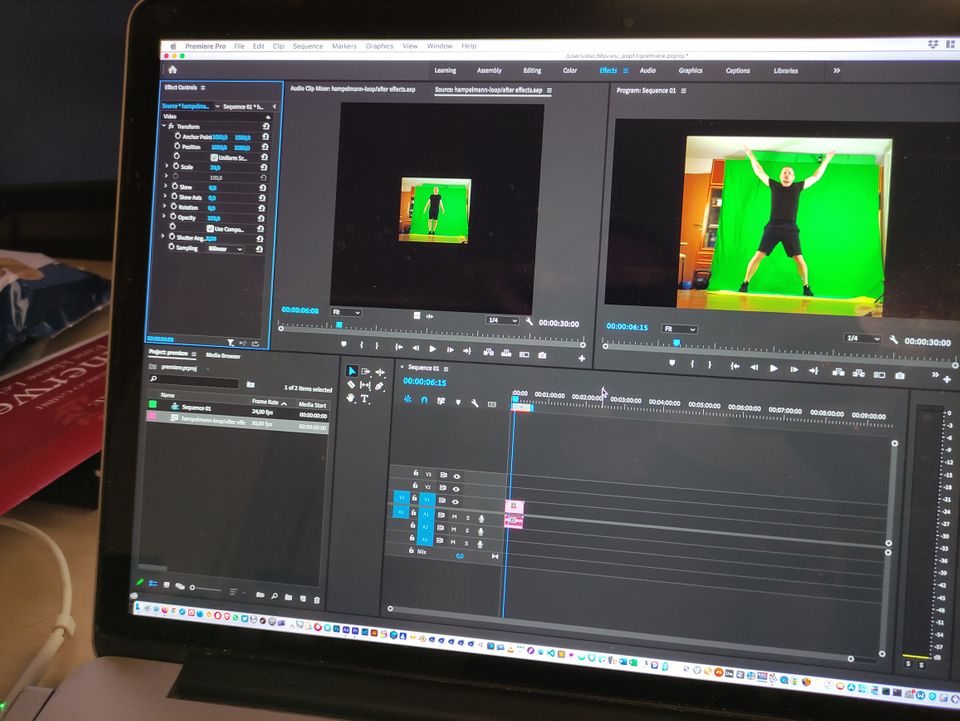Screen dimensions: 960x721
Task: Switch to the Media Browser tab
Action: pyautogui.click(x=223, y=355)
